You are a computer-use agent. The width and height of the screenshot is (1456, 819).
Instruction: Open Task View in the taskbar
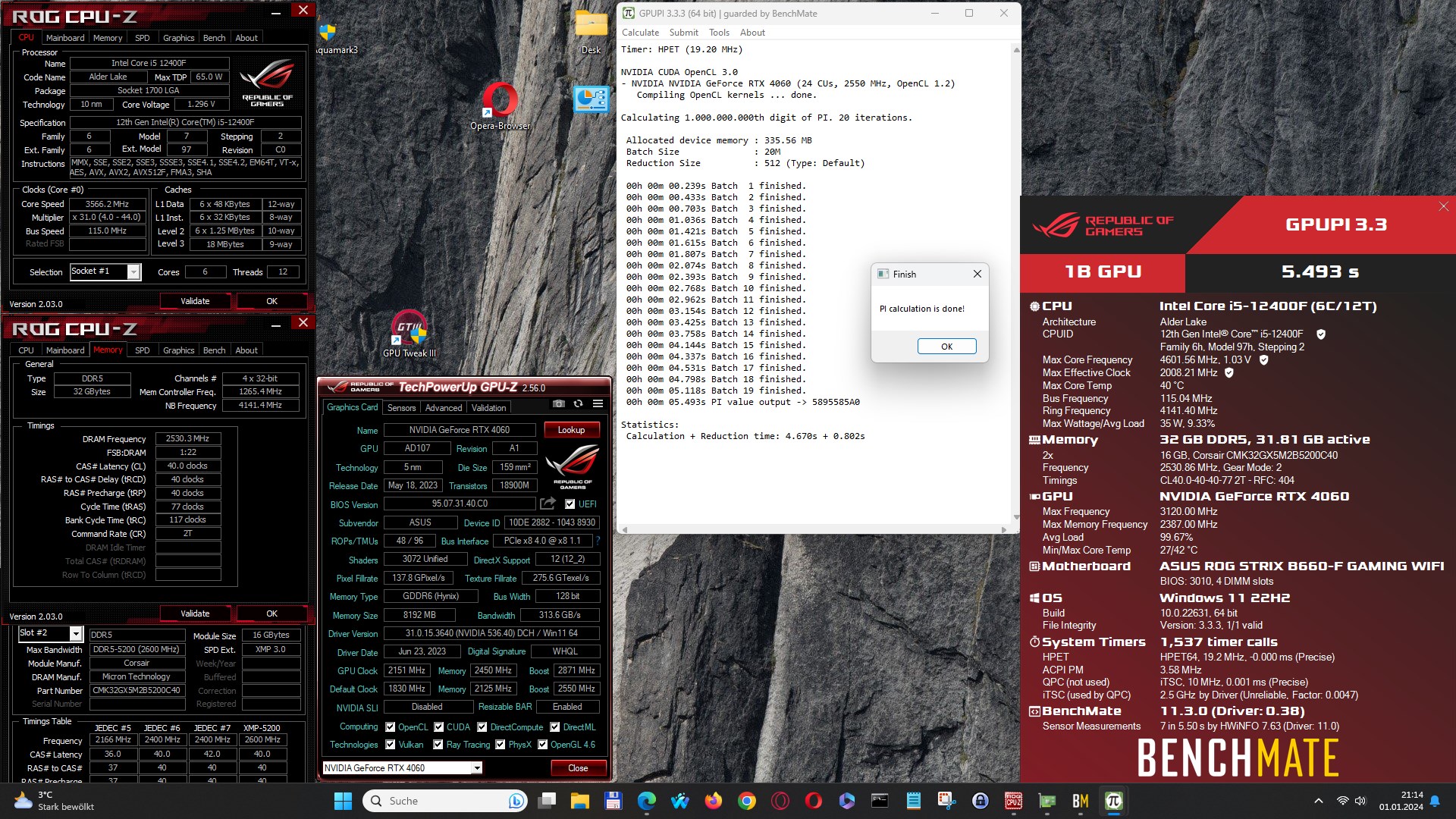[547, 801]
